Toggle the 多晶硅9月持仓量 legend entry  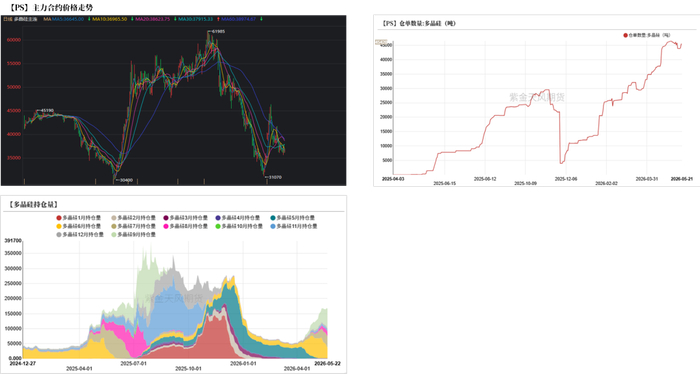click(x=133, y=234)
